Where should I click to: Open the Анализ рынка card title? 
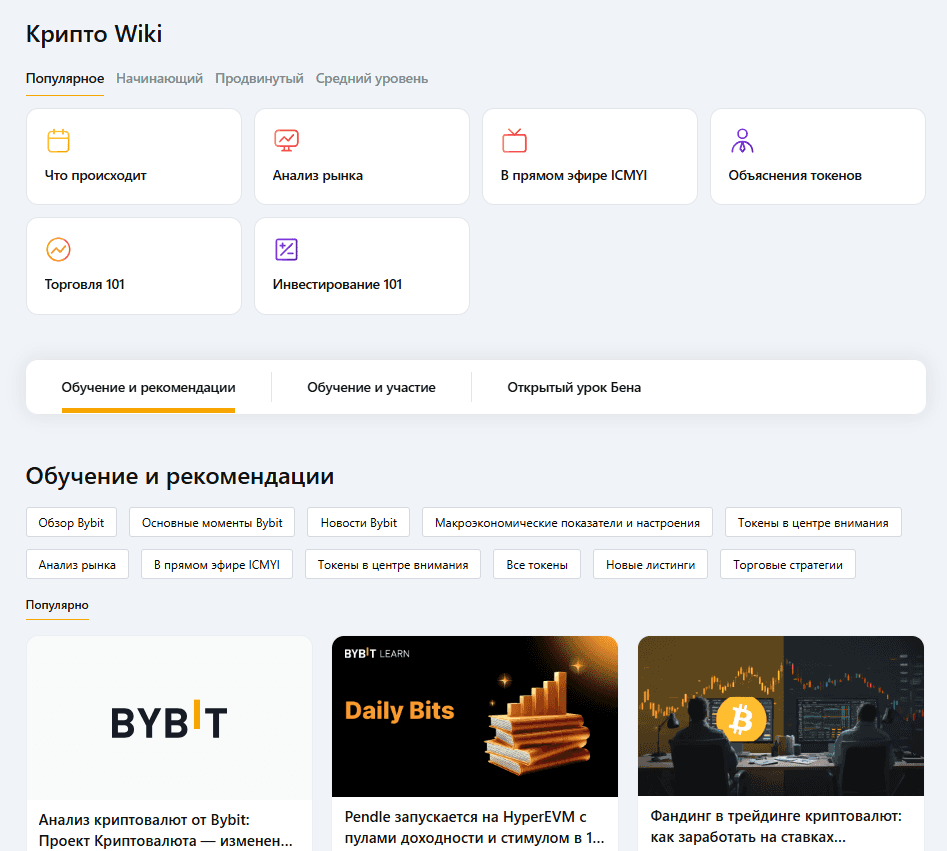coord(318,176)
